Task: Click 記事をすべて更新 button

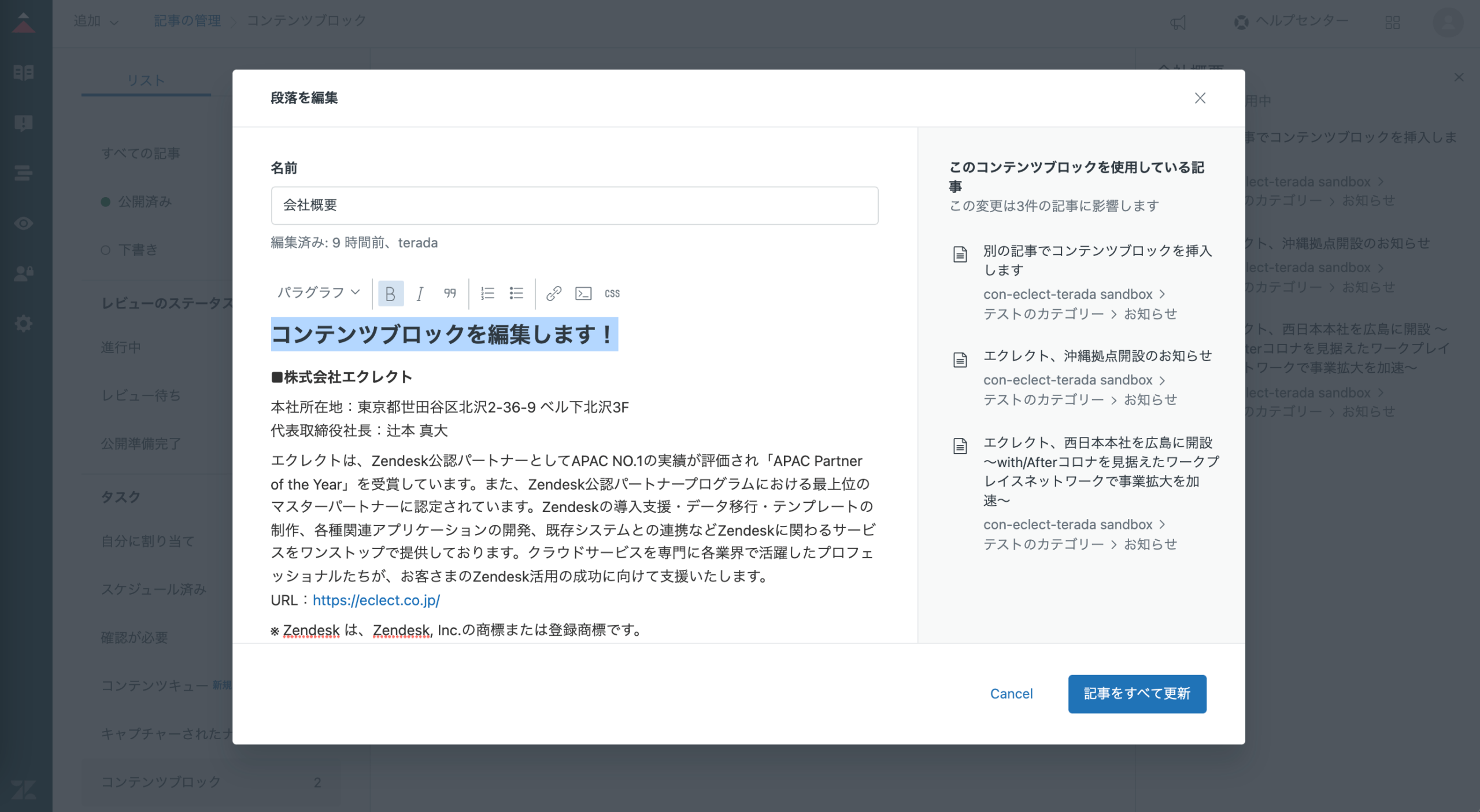Action: (1137, 694)
